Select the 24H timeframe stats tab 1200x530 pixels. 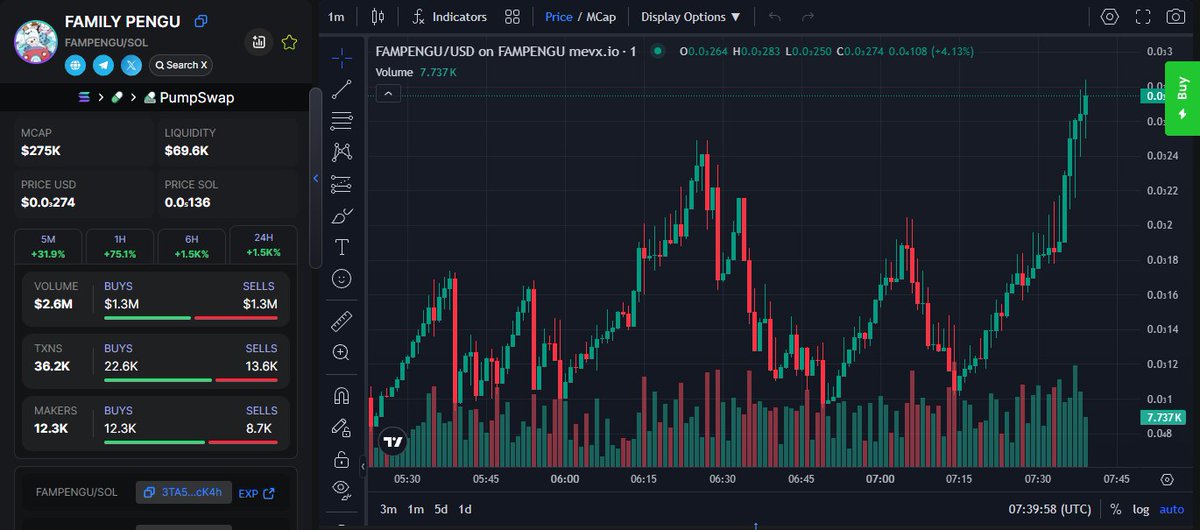(263, 245)
